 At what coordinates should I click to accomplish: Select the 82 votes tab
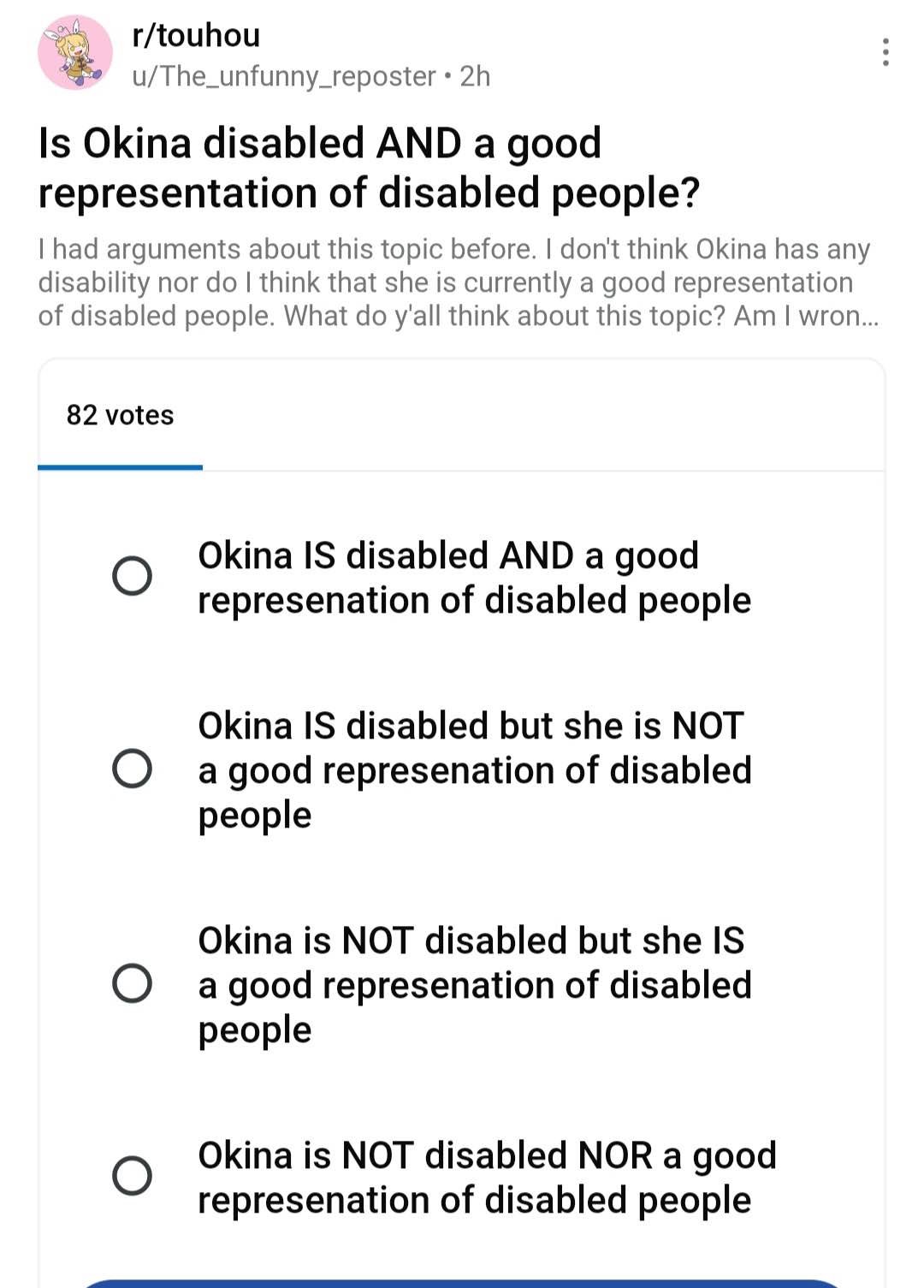(120, 415)
